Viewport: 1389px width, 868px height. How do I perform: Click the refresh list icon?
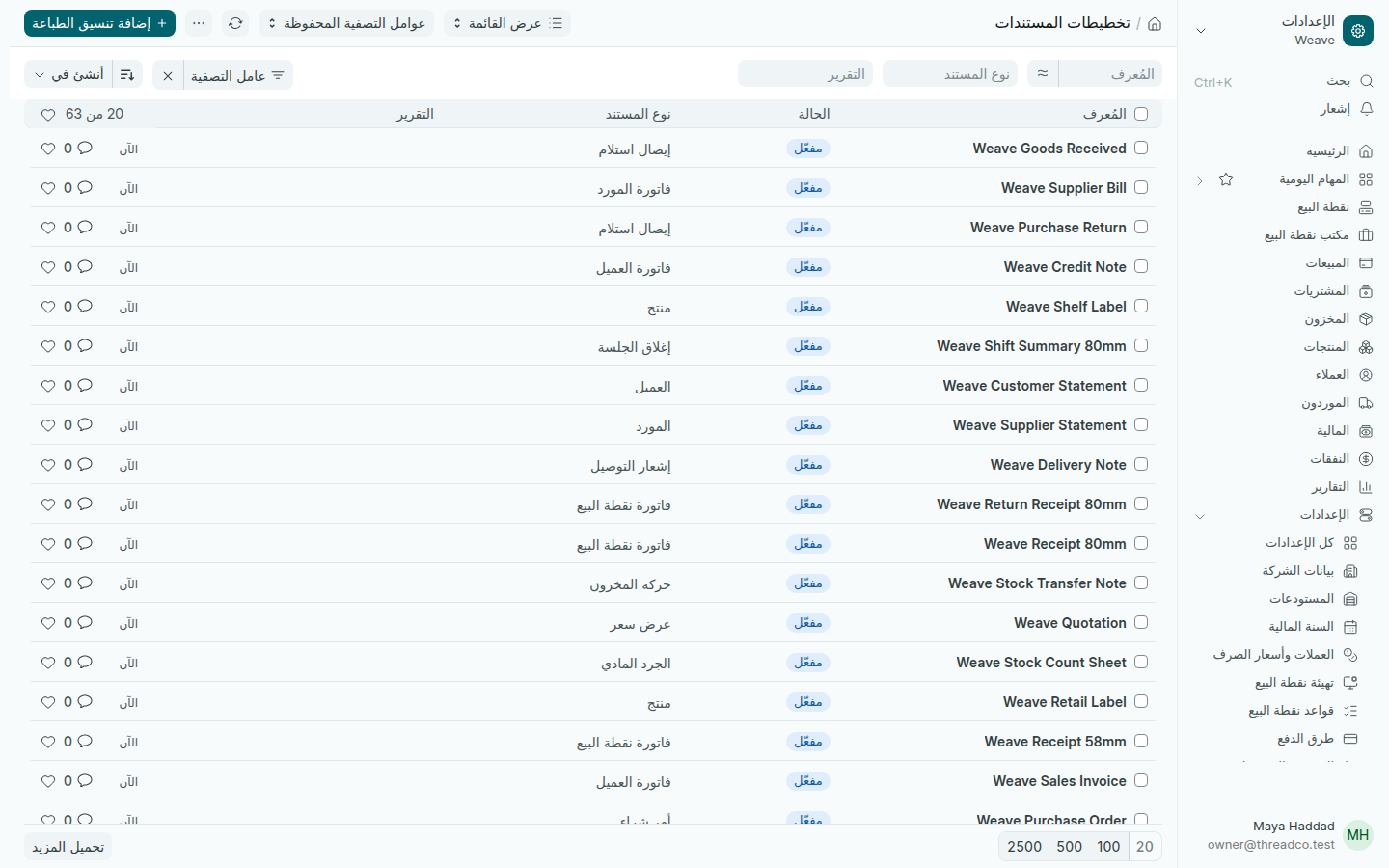pyautogui.click(x=235, y=23)
